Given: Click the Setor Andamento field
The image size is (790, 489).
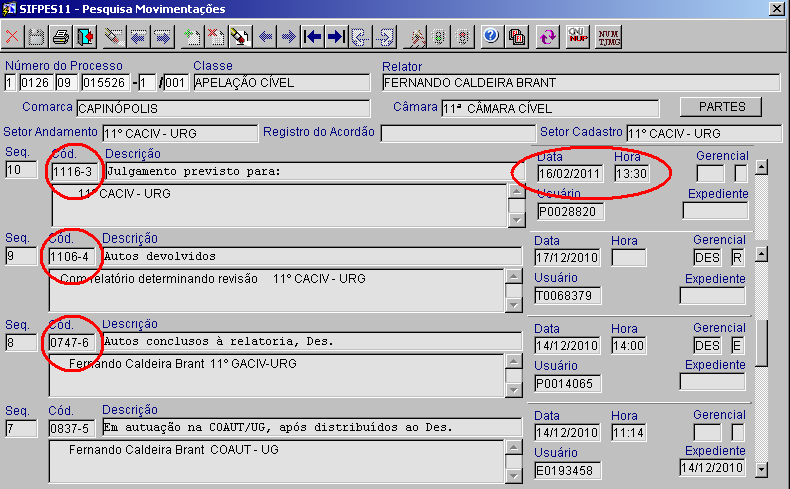Looking at the screenshot, I should point(180,133).
